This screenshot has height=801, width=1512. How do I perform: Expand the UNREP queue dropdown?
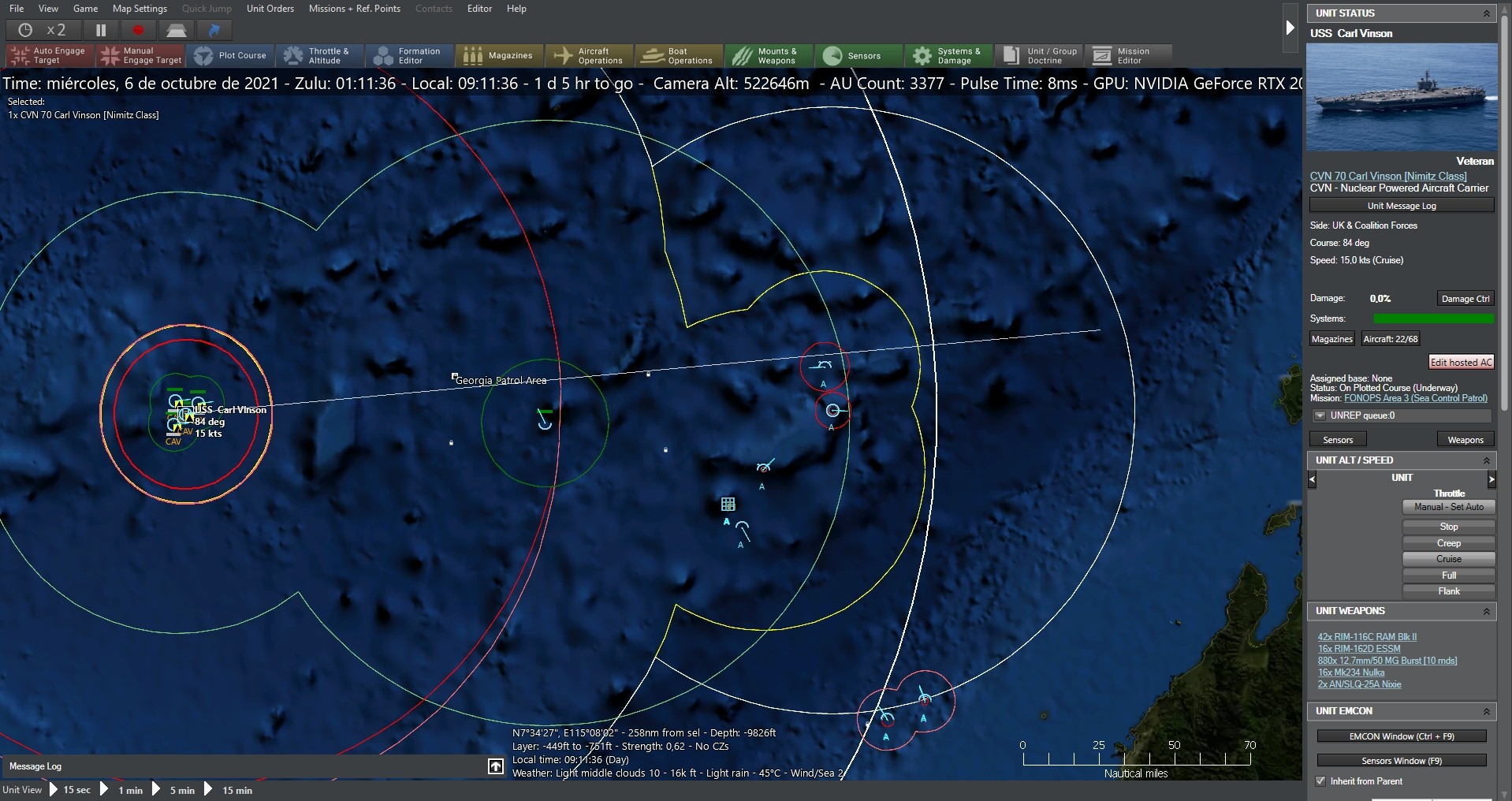pos(1319,415)
